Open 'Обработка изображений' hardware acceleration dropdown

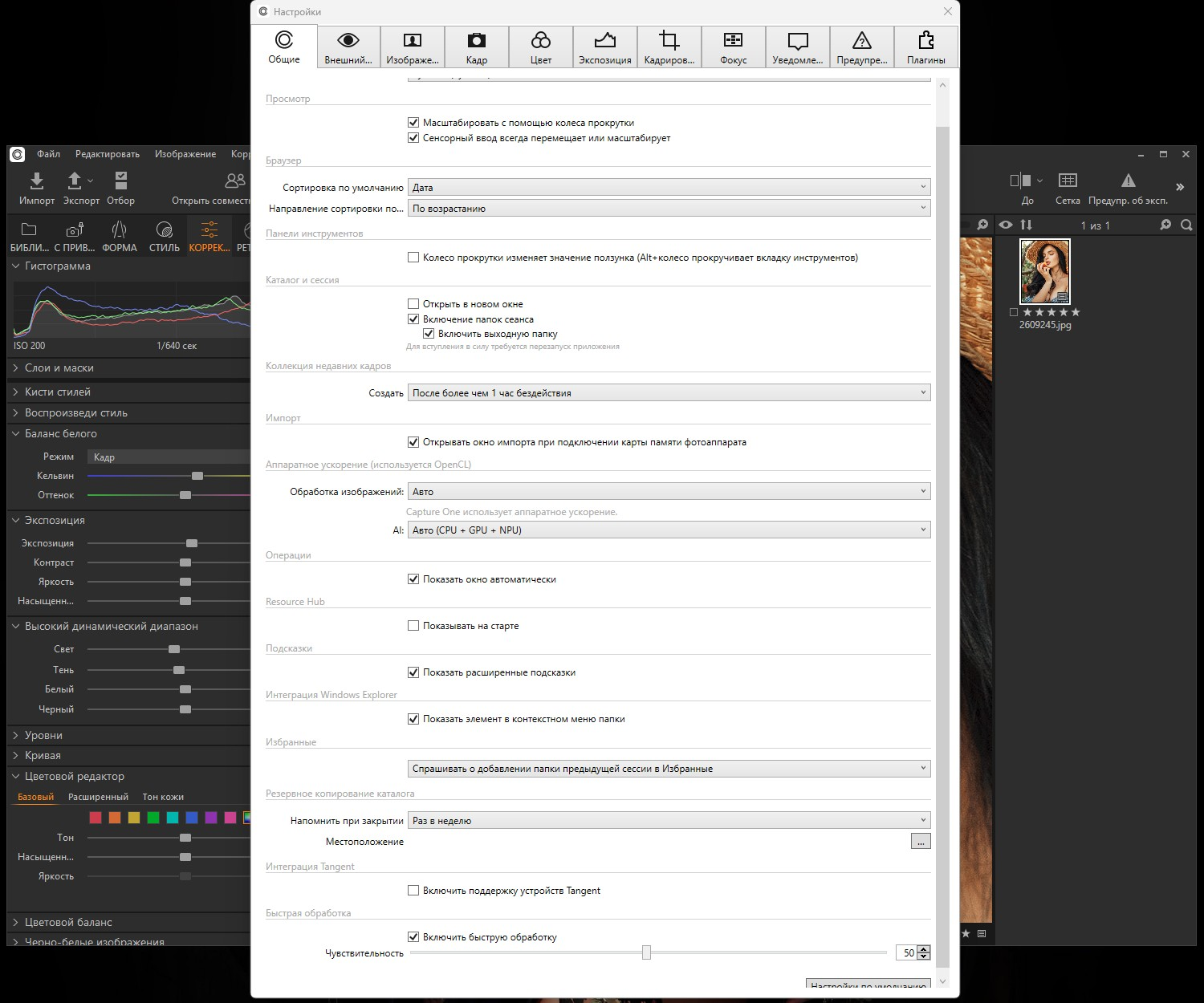[x=669, y=492]
